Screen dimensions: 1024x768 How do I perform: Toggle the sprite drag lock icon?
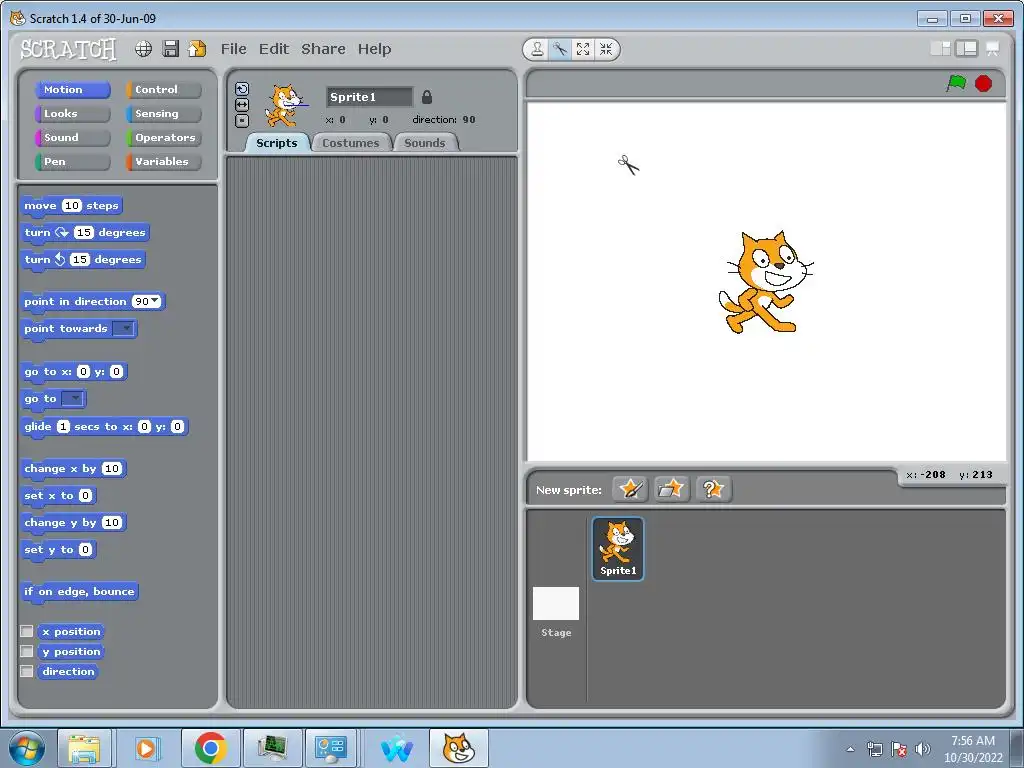click(x=427, y=97)
